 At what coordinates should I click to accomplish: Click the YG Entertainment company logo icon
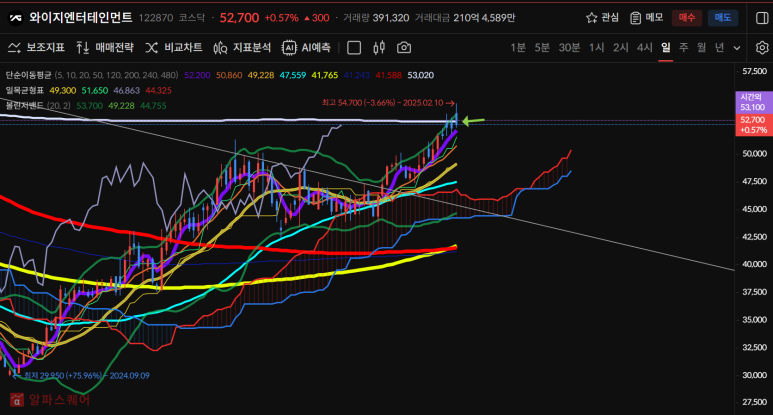[x=15, y=18]
